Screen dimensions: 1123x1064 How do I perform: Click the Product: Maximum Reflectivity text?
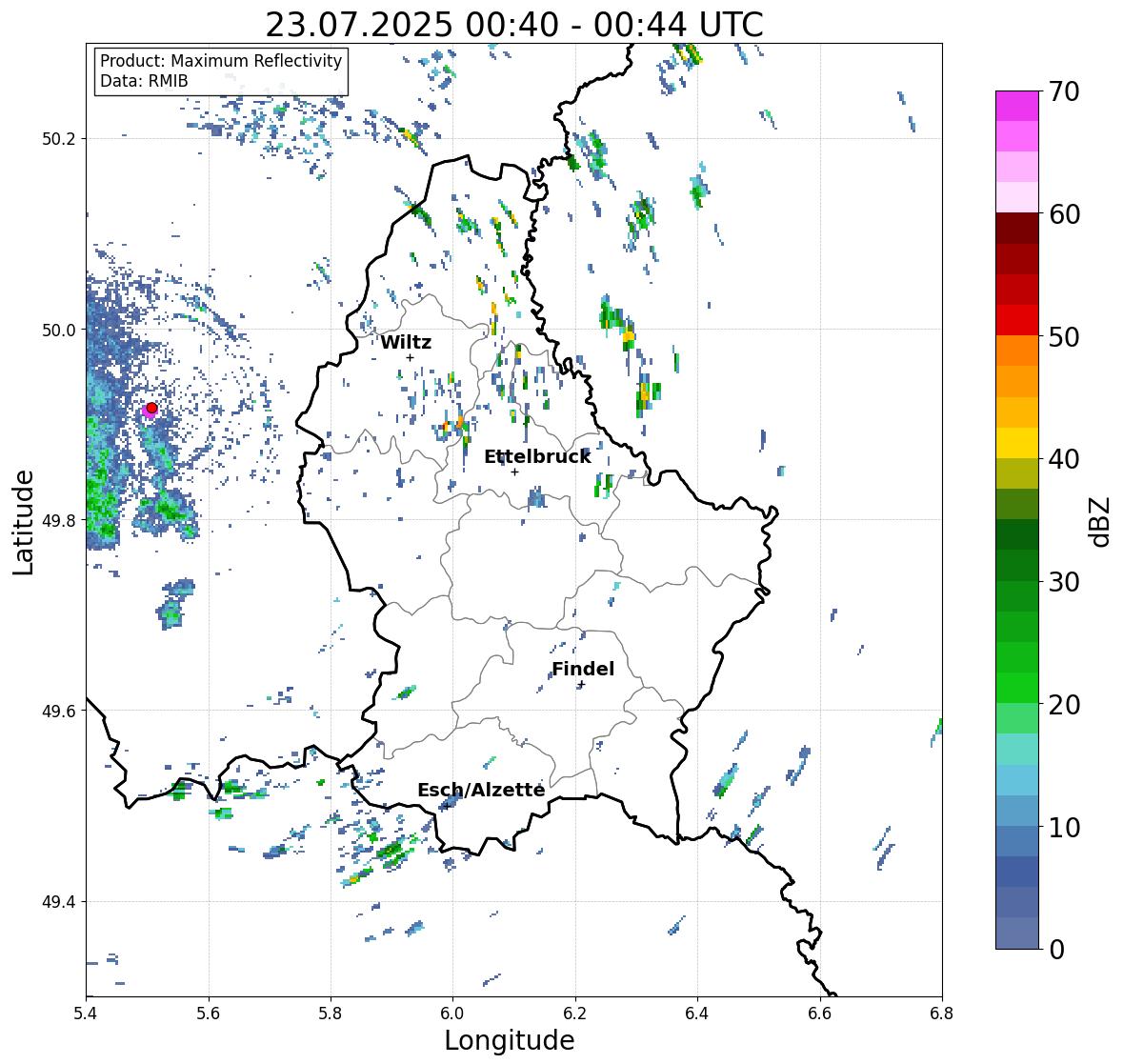[x=221, y=61]
